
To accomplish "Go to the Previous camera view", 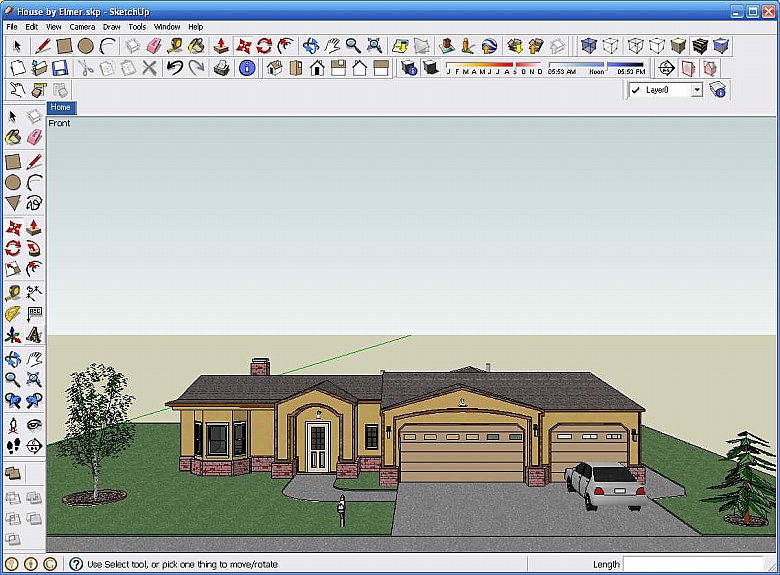I will pyautogui.click(x=13, y=400).
